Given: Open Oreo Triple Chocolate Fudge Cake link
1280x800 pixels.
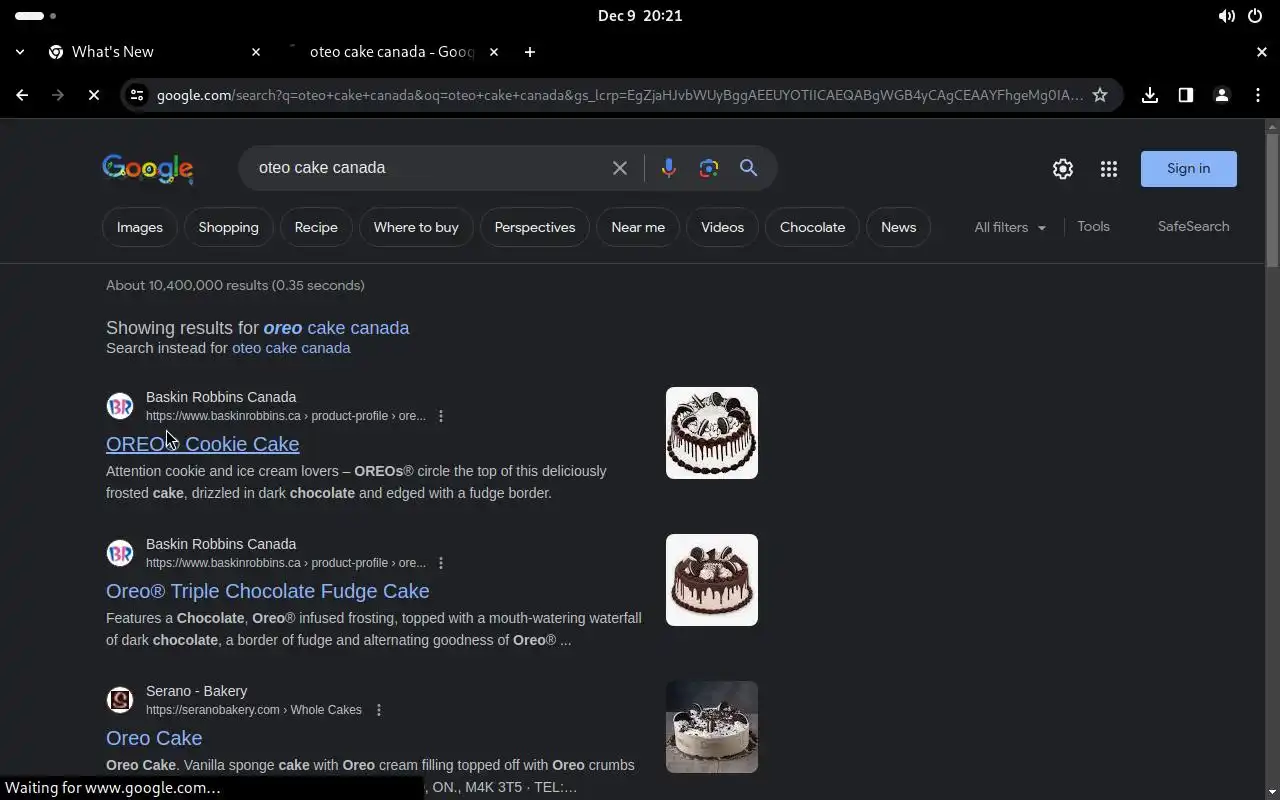Looking at the screenshot, I should tap(268, 591).
